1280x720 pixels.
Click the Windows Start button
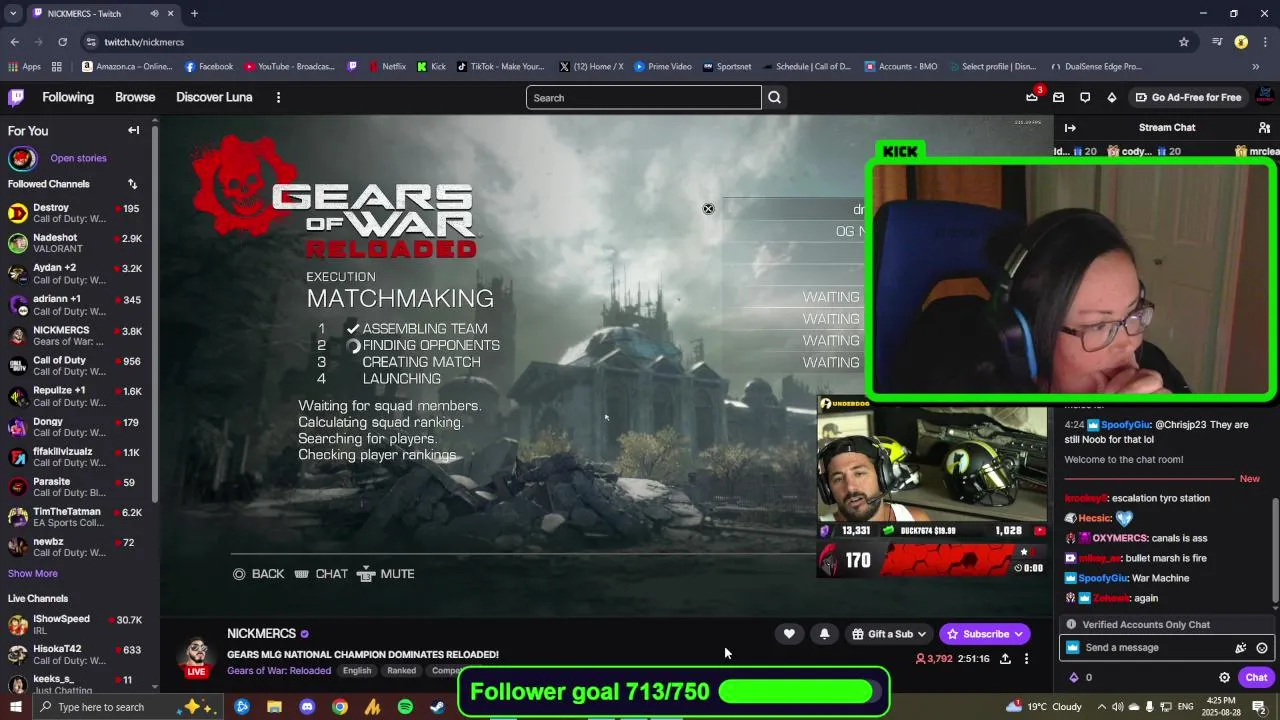coord(15,707)
